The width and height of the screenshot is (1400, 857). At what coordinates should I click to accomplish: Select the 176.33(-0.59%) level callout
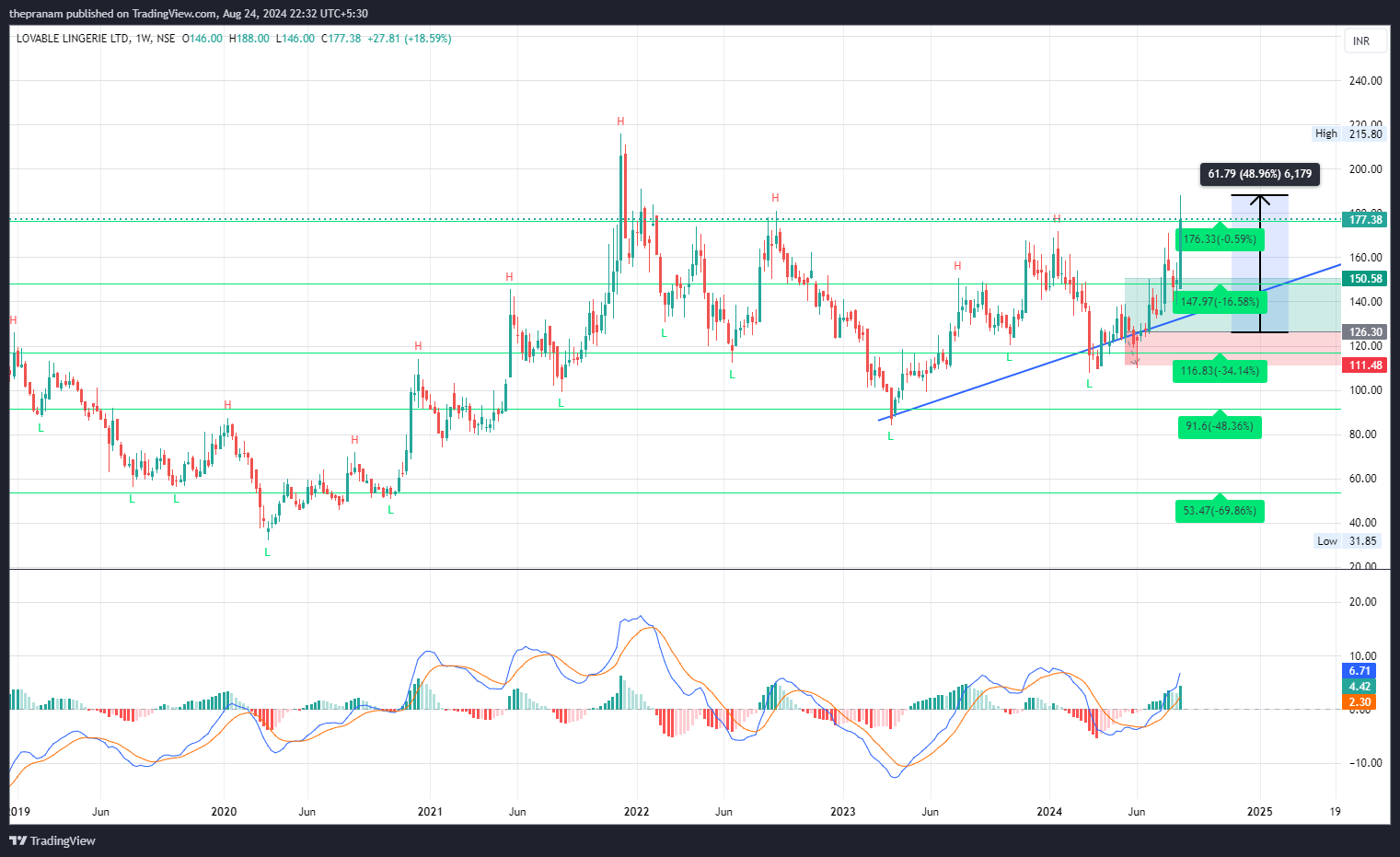tap(1220, 238)
